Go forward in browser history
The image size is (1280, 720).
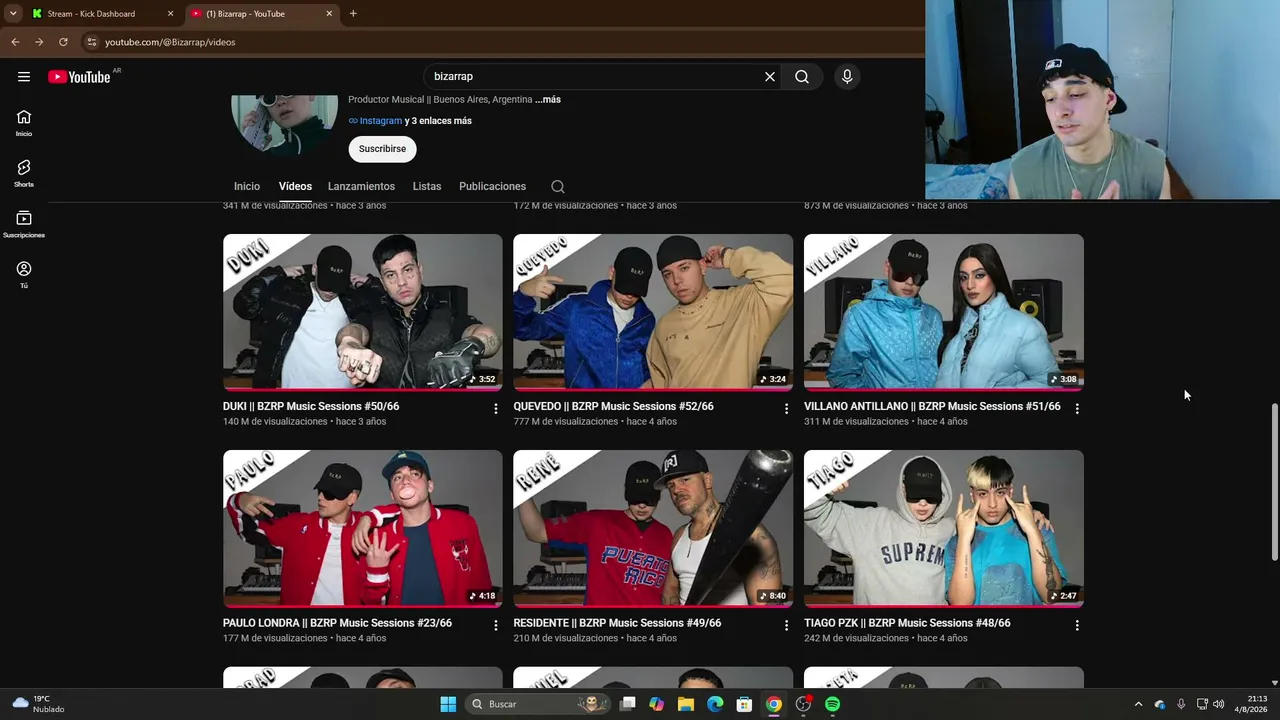point(39,42)
